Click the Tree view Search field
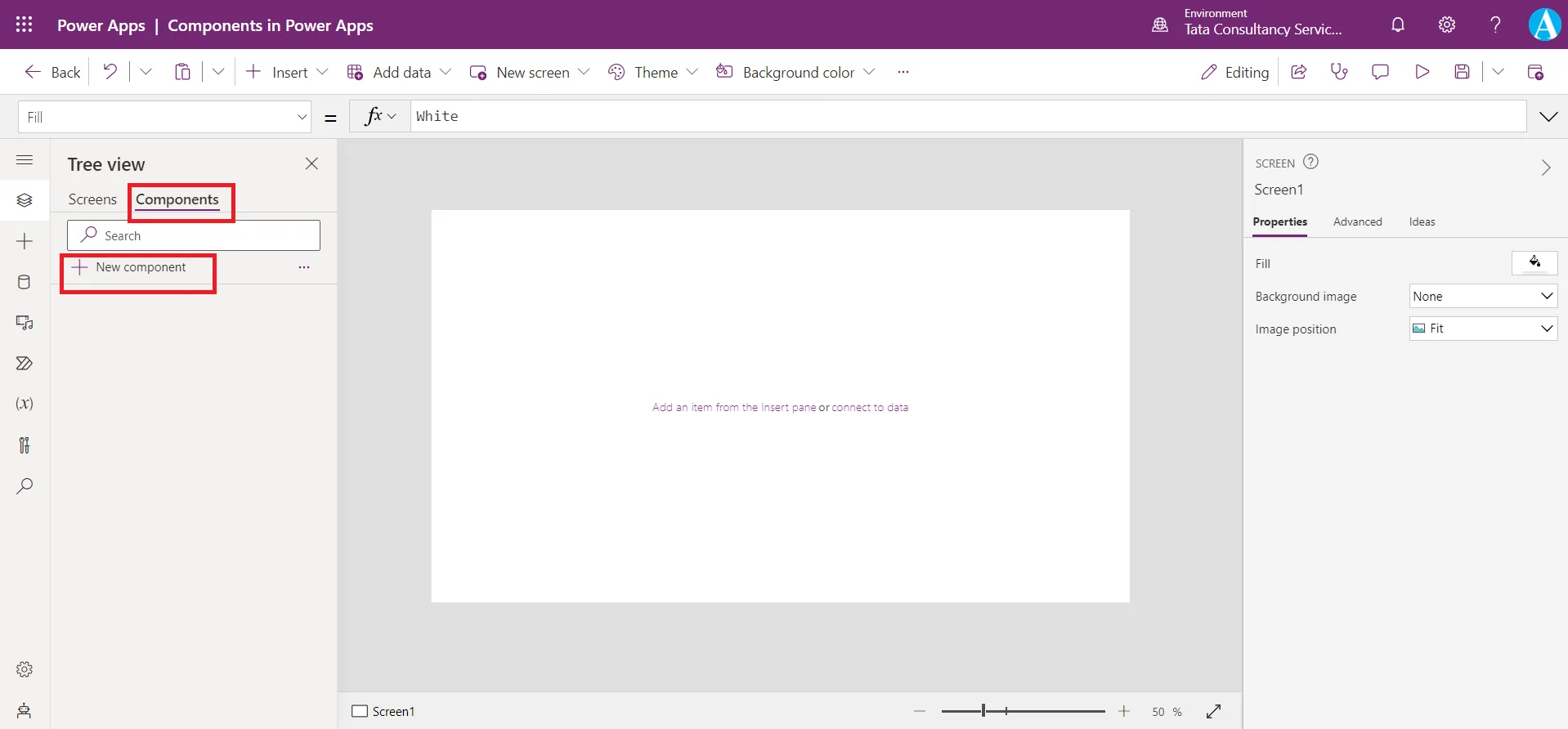 click(x=204, y=235)
